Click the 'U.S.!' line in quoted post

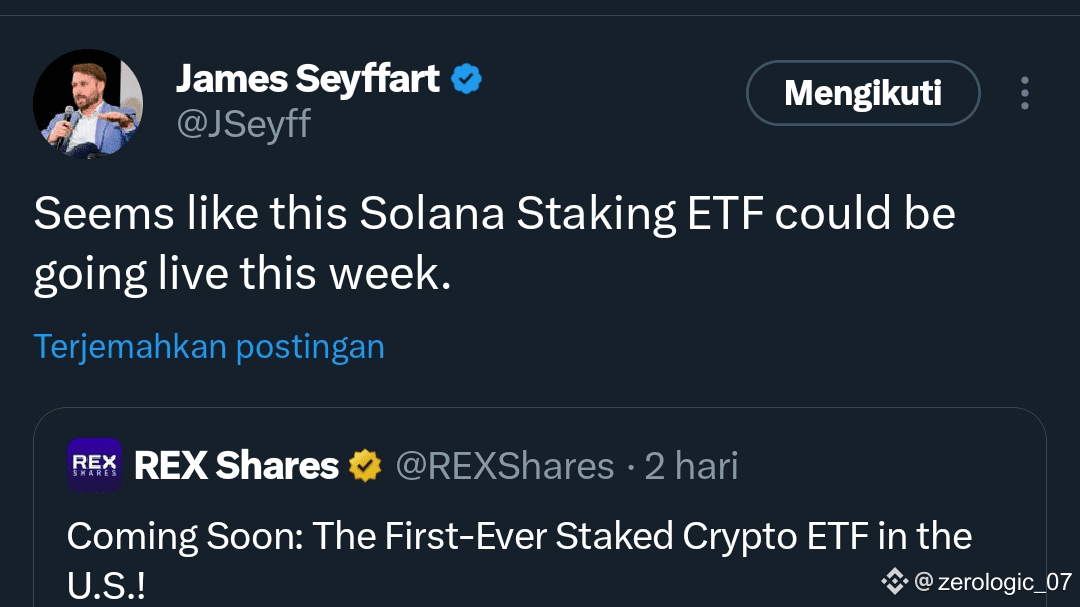tap(106, 587)
